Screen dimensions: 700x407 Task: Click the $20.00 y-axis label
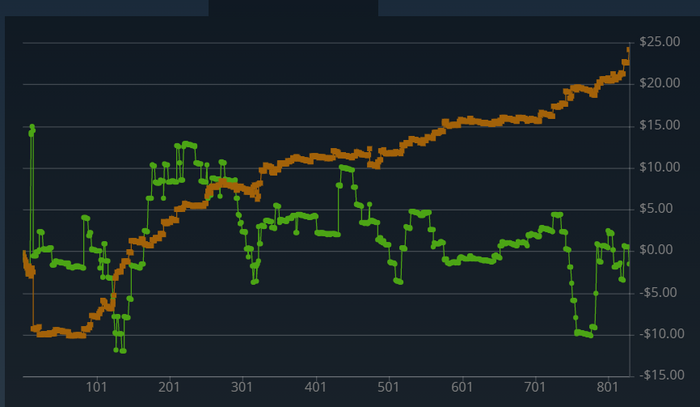pyautogui.click(x=659, y=83)
